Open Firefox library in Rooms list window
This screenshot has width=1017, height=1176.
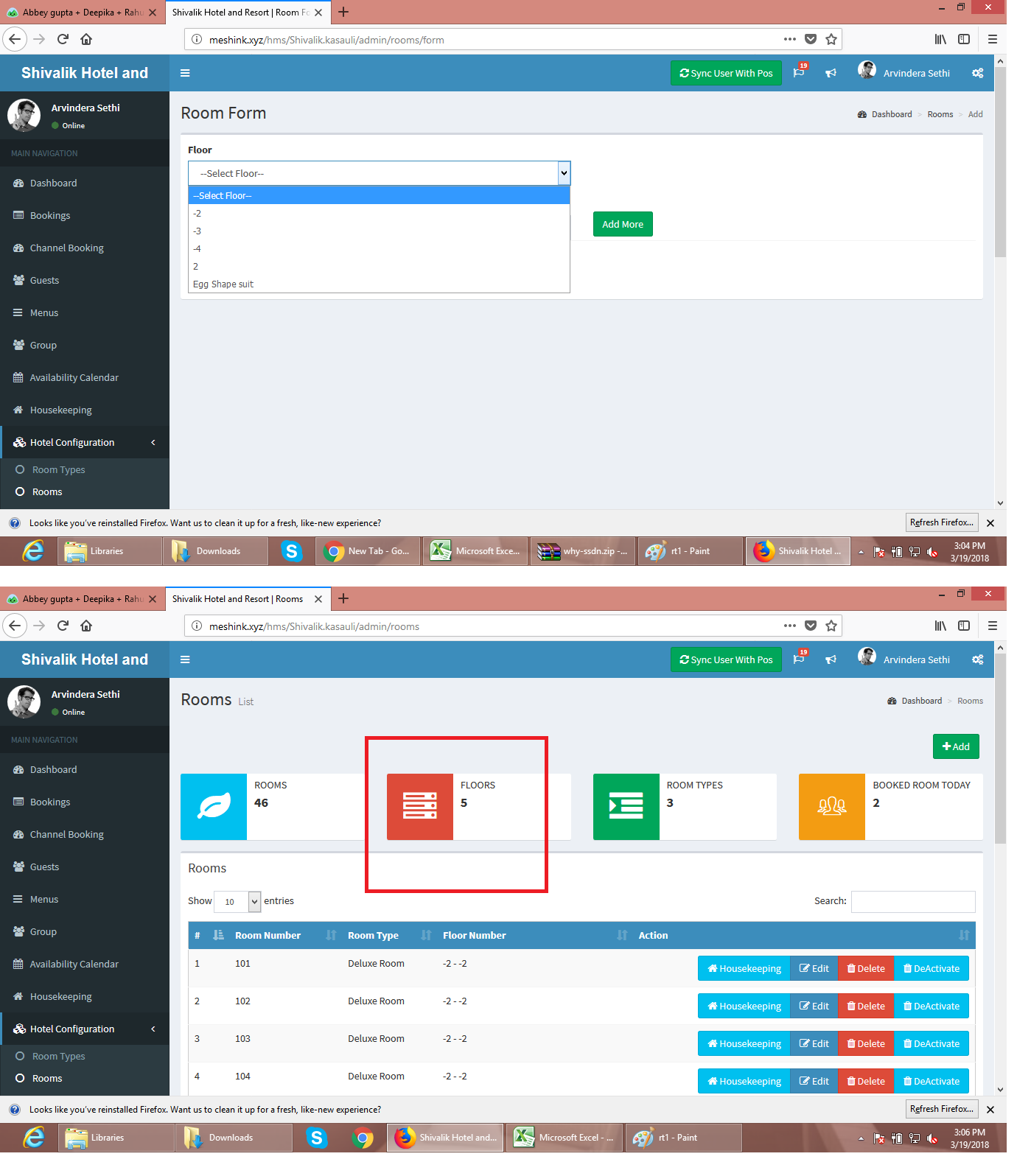pyautogui.click(x=940, y=626)
